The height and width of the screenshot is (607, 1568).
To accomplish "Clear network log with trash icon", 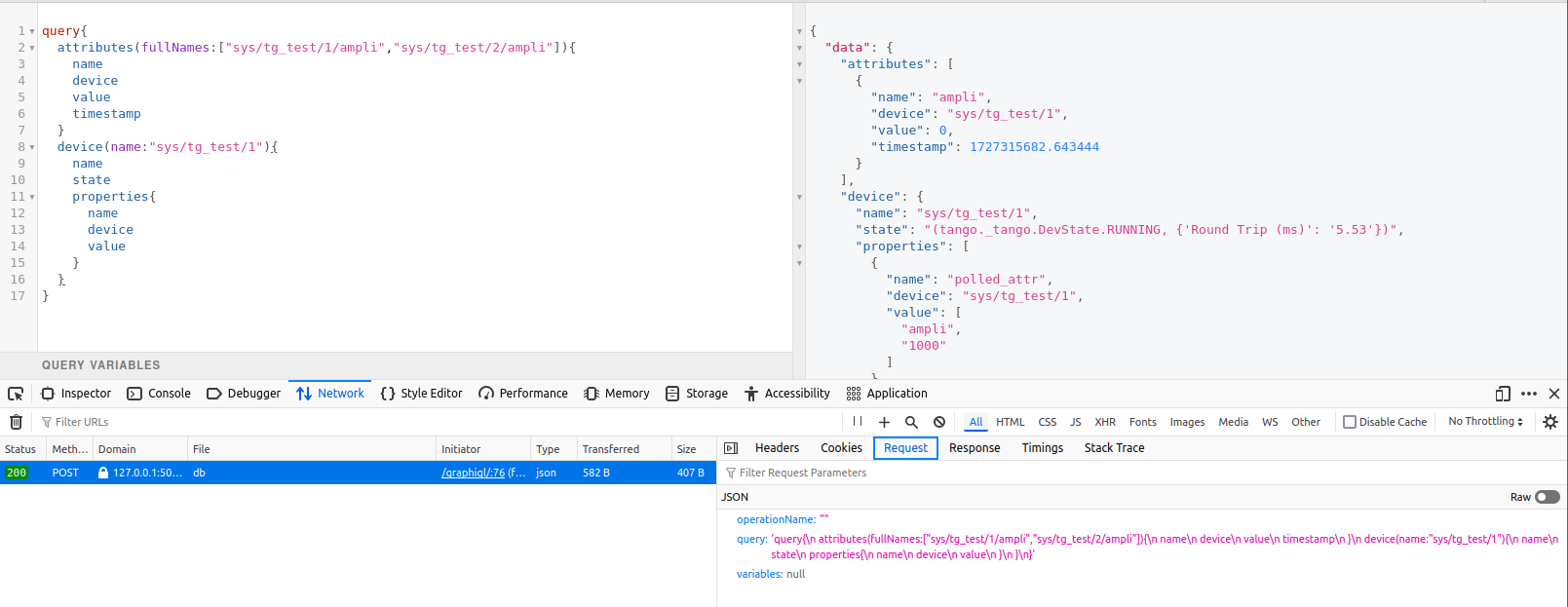I will [16, 422].
